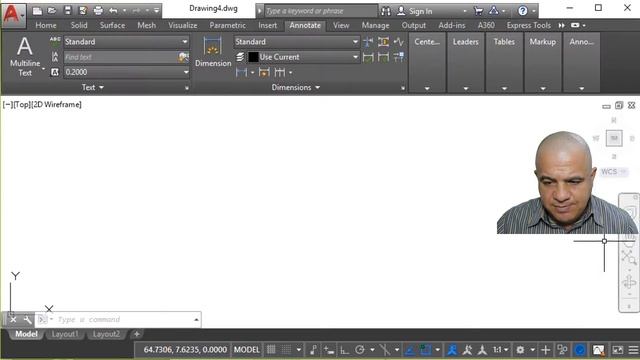Click the Multiline Text tool
This screenshot has height=360, width=640.
click(25, 56)
